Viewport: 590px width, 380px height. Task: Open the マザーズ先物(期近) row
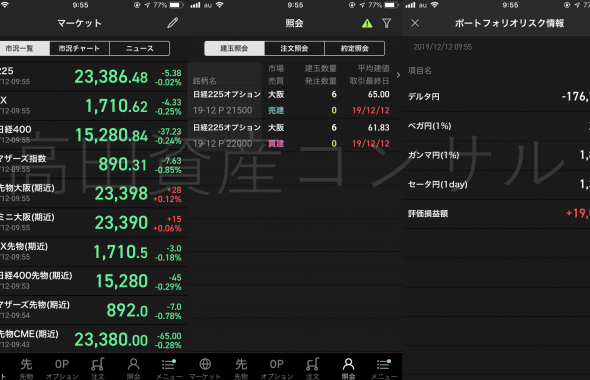(x=93, y=310)
